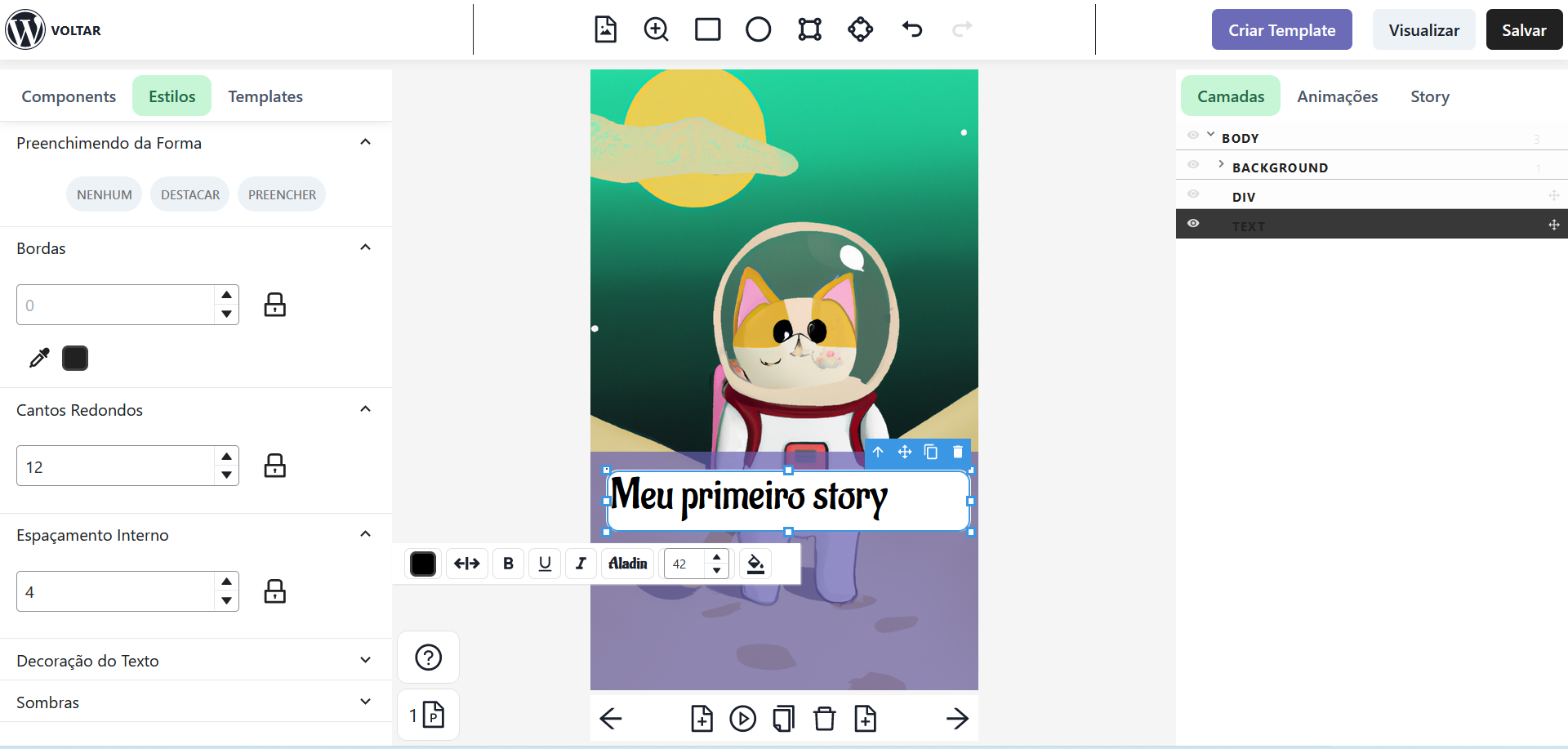Switch to the Animações tab

coord(1337,96)
